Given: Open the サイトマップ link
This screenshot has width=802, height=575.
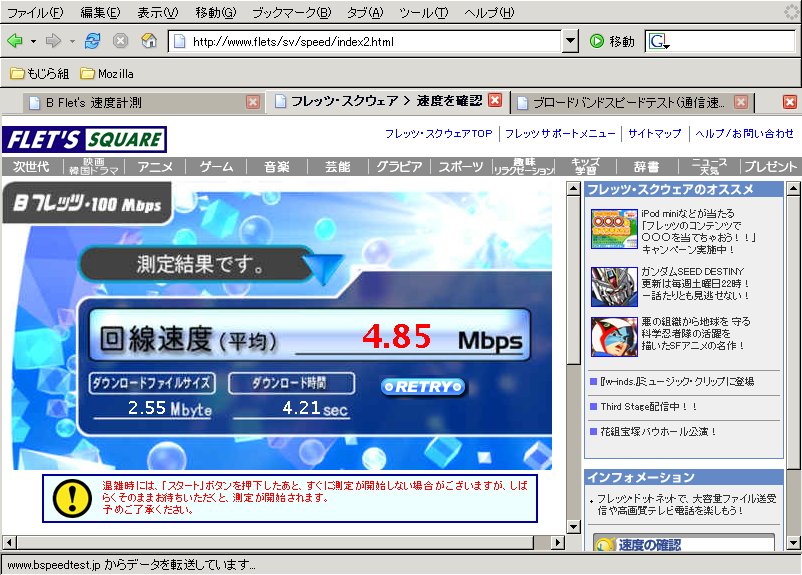Looking at the screenshot, I should pos(655,134).
